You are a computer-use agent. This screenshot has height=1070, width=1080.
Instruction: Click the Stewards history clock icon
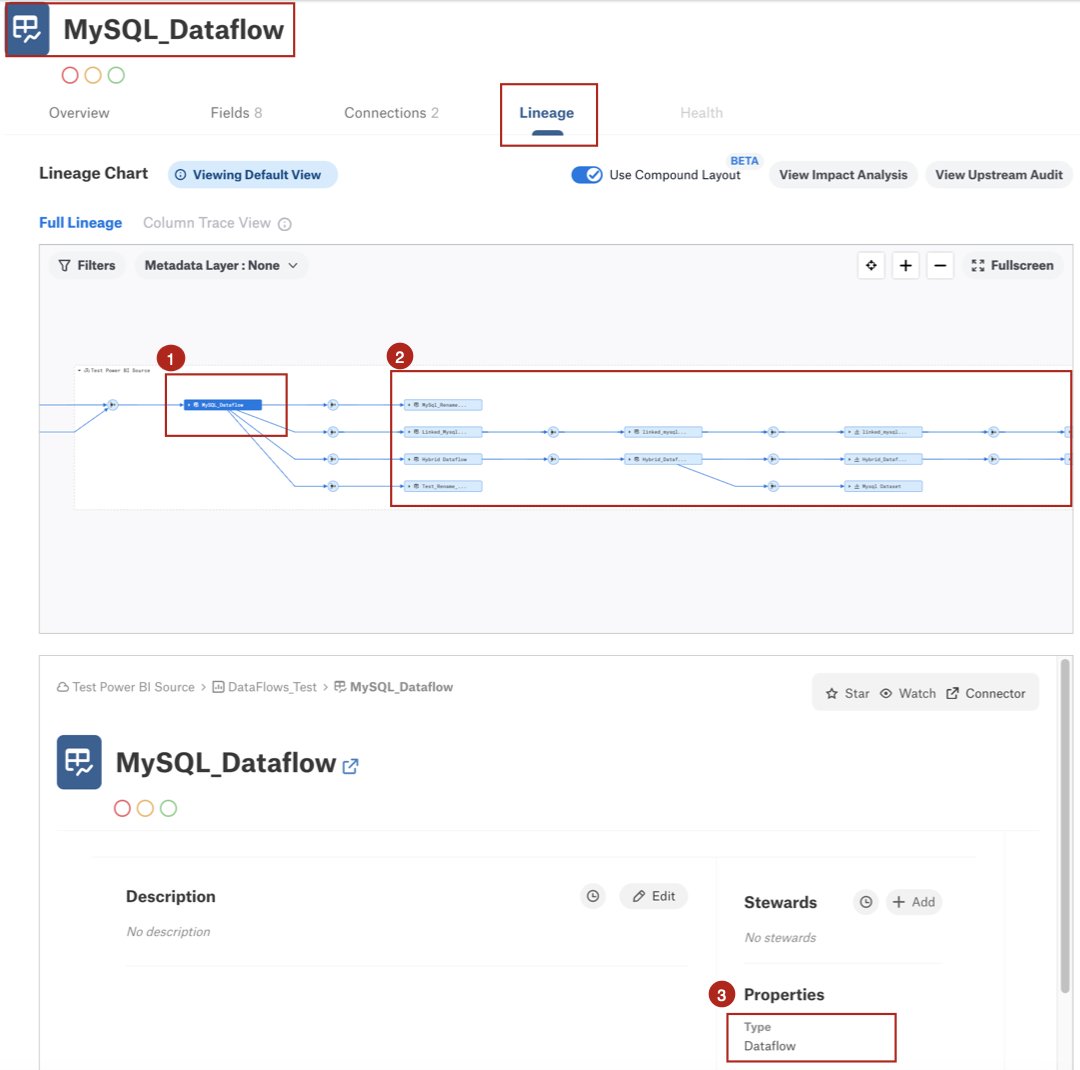(866, 902)
